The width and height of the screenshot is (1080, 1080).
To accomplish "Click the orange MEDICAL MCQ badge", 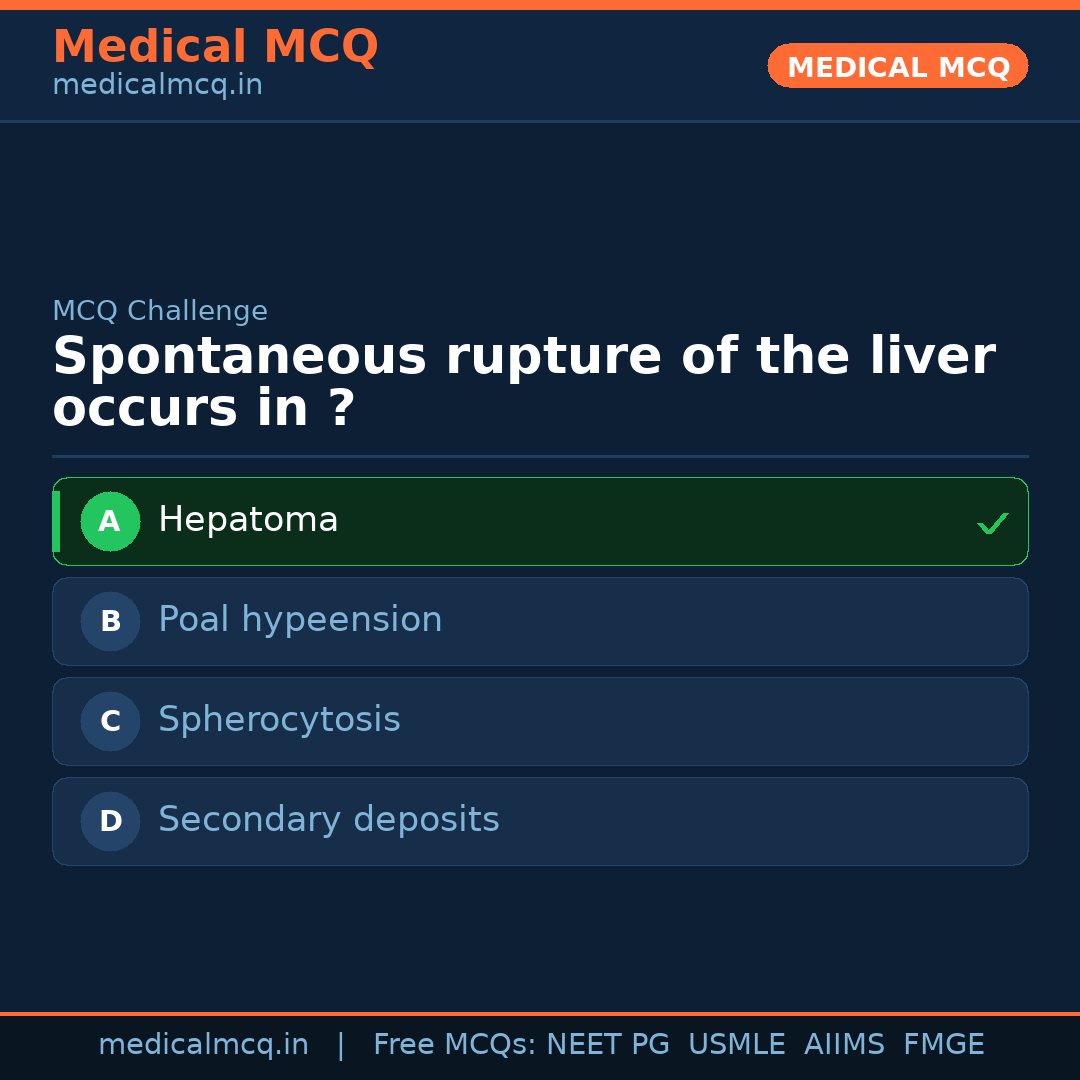I will point(897,66).
